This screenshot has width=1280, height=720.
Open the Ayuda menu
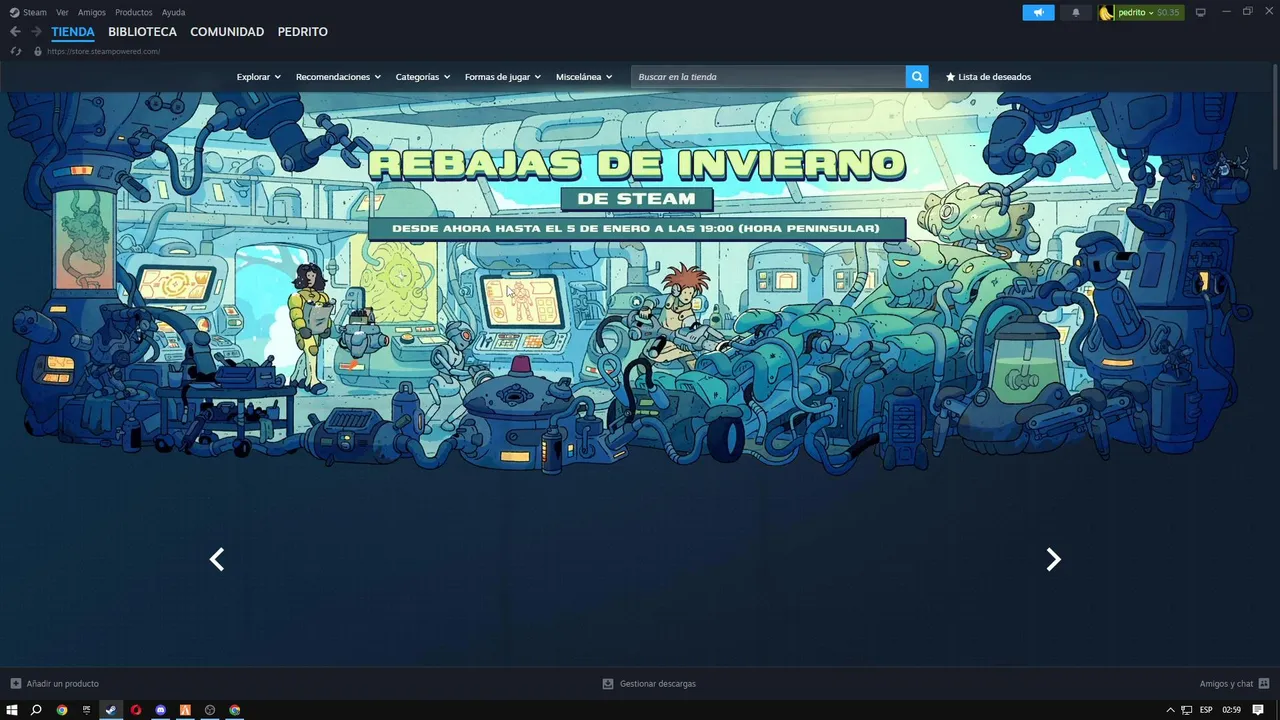173,12
